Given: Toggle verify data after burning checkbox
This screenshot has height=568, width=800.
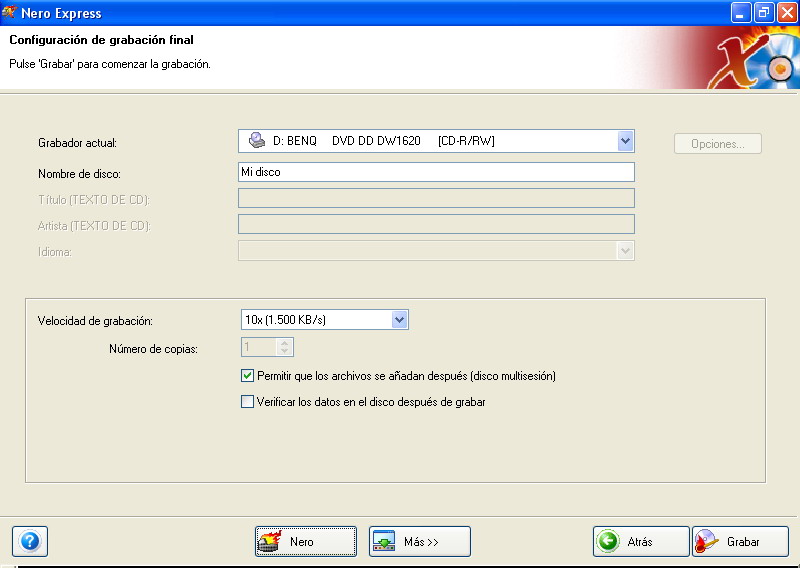Looking at the screenshot, I should 247,402.
